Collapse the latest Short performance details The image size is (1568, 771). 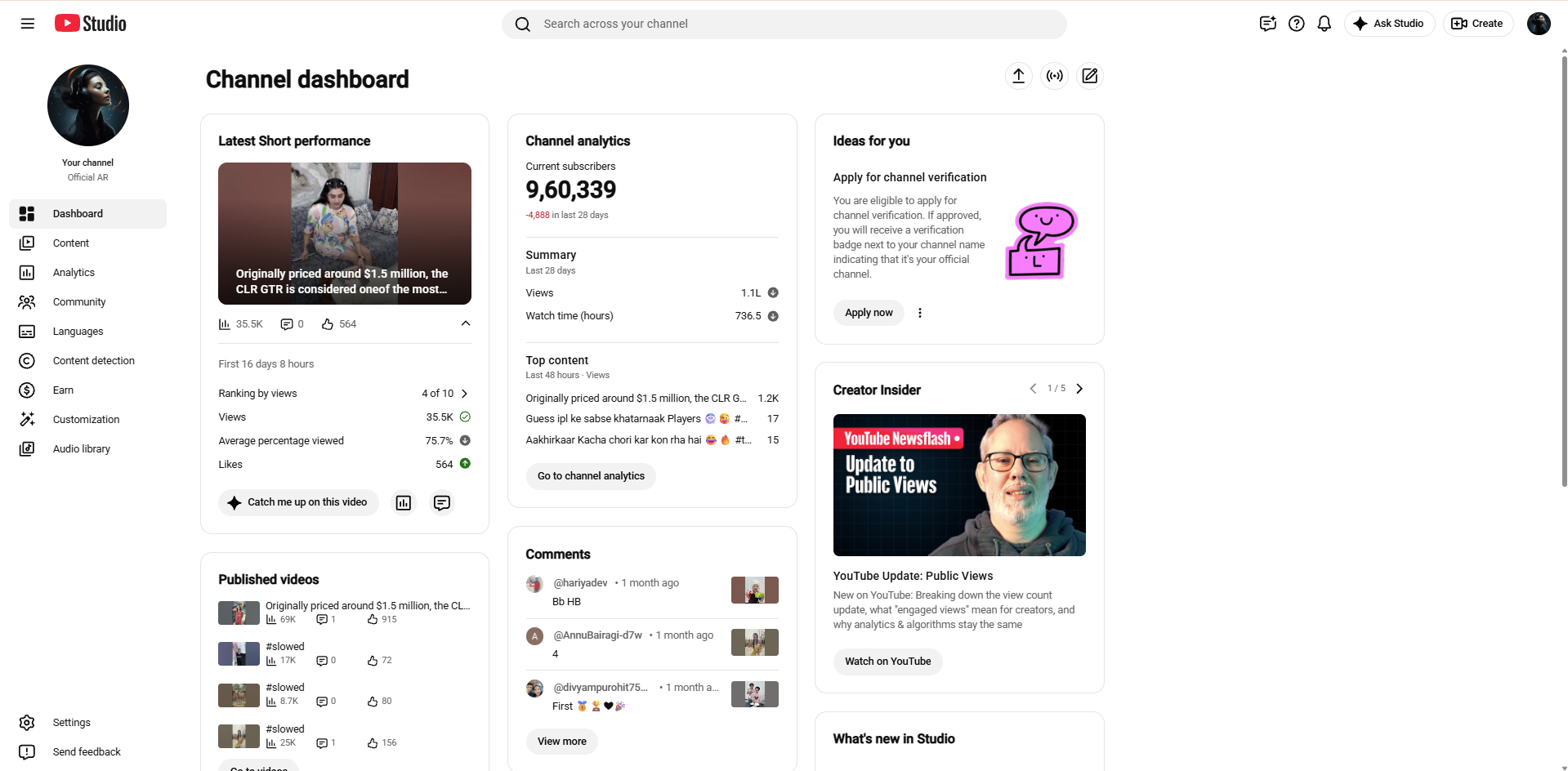tap(466, 324)
